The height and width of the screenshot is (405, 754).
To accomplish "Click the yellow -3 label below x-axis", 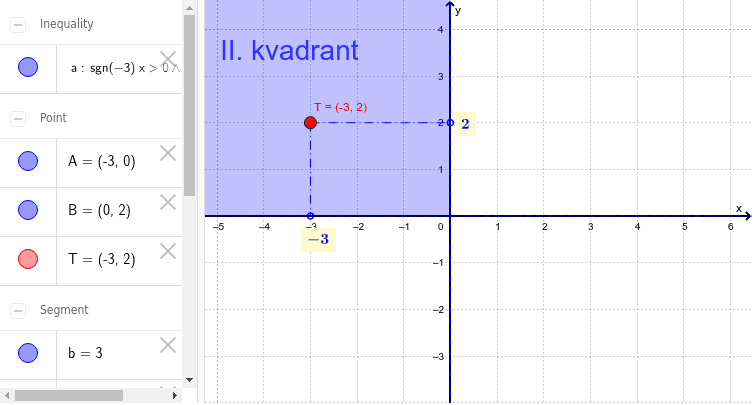I will 318,240.
